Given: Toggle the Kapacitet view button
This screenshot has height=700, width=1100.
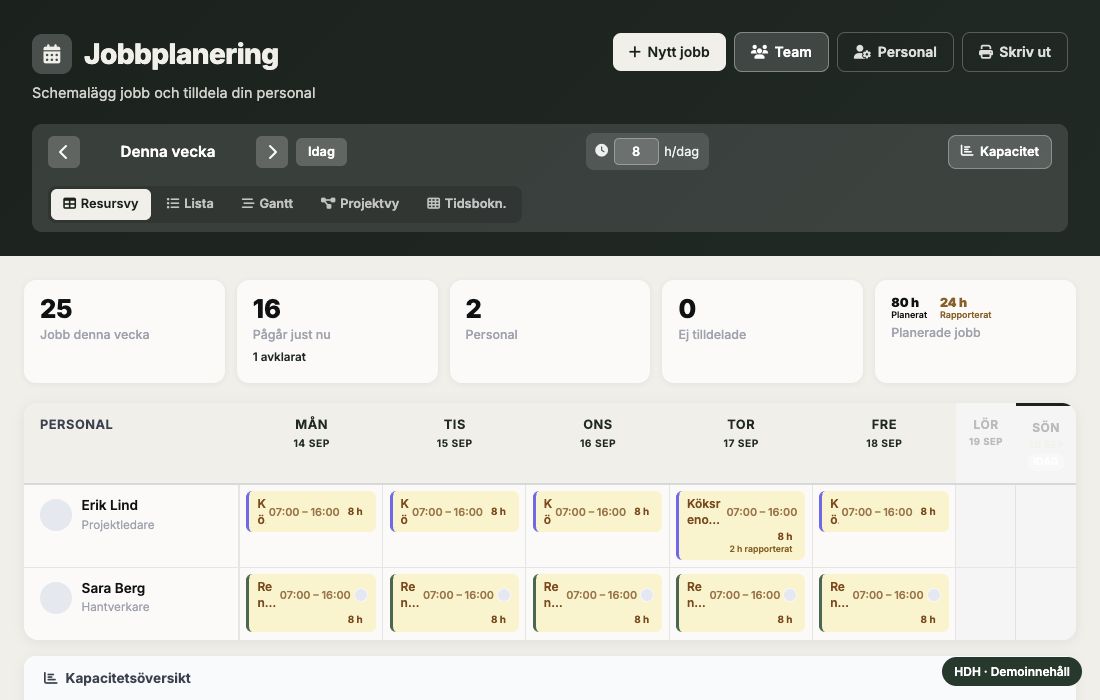Looking at the screenshot, I should coord(1000,152).
